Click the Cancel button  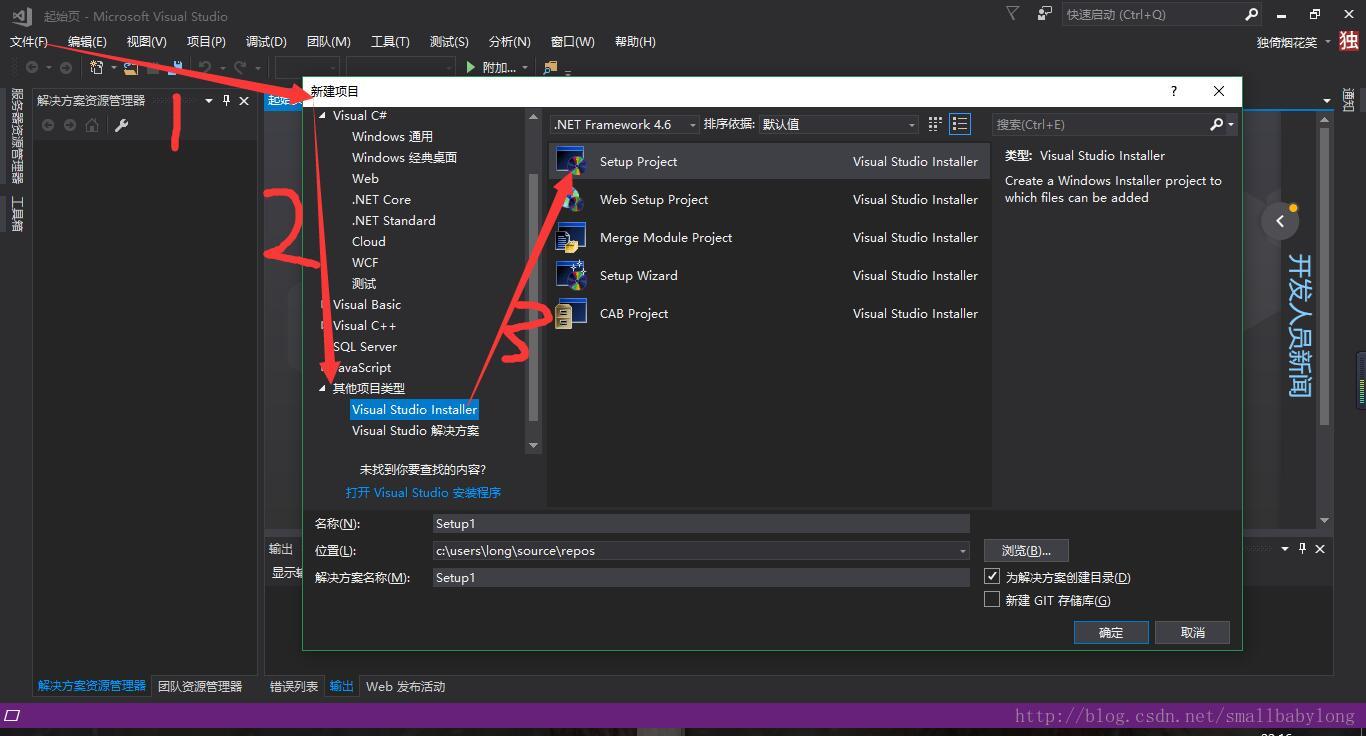tap(1192, 632)
